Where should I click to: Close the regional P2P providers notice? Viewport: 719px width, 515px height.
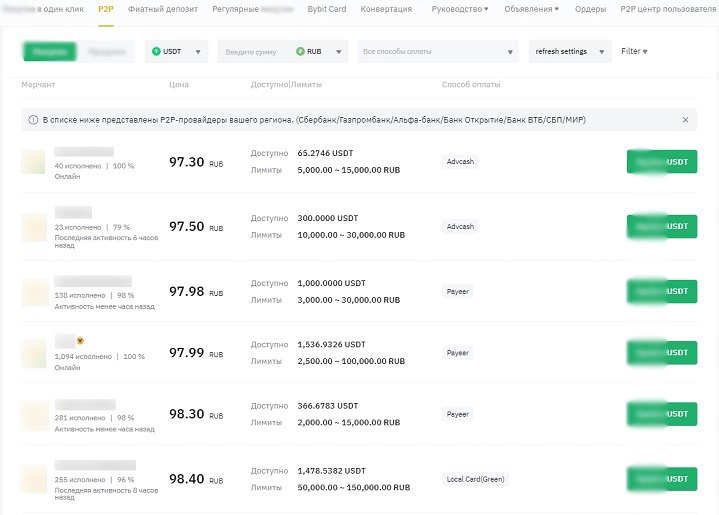click(x=686, y=120)
